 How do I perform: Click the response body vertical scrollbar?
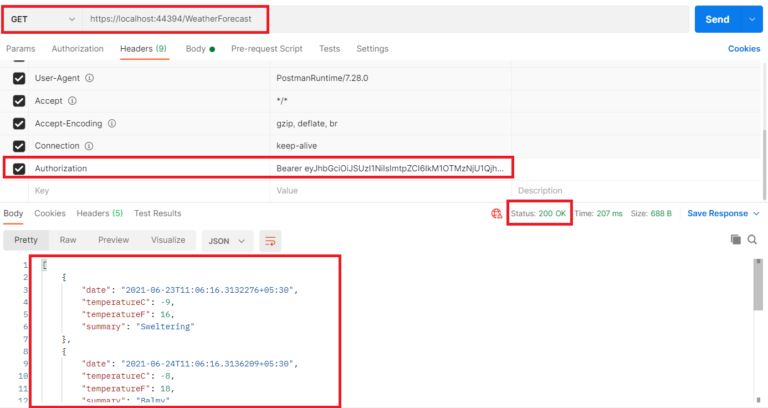(758, 286)
